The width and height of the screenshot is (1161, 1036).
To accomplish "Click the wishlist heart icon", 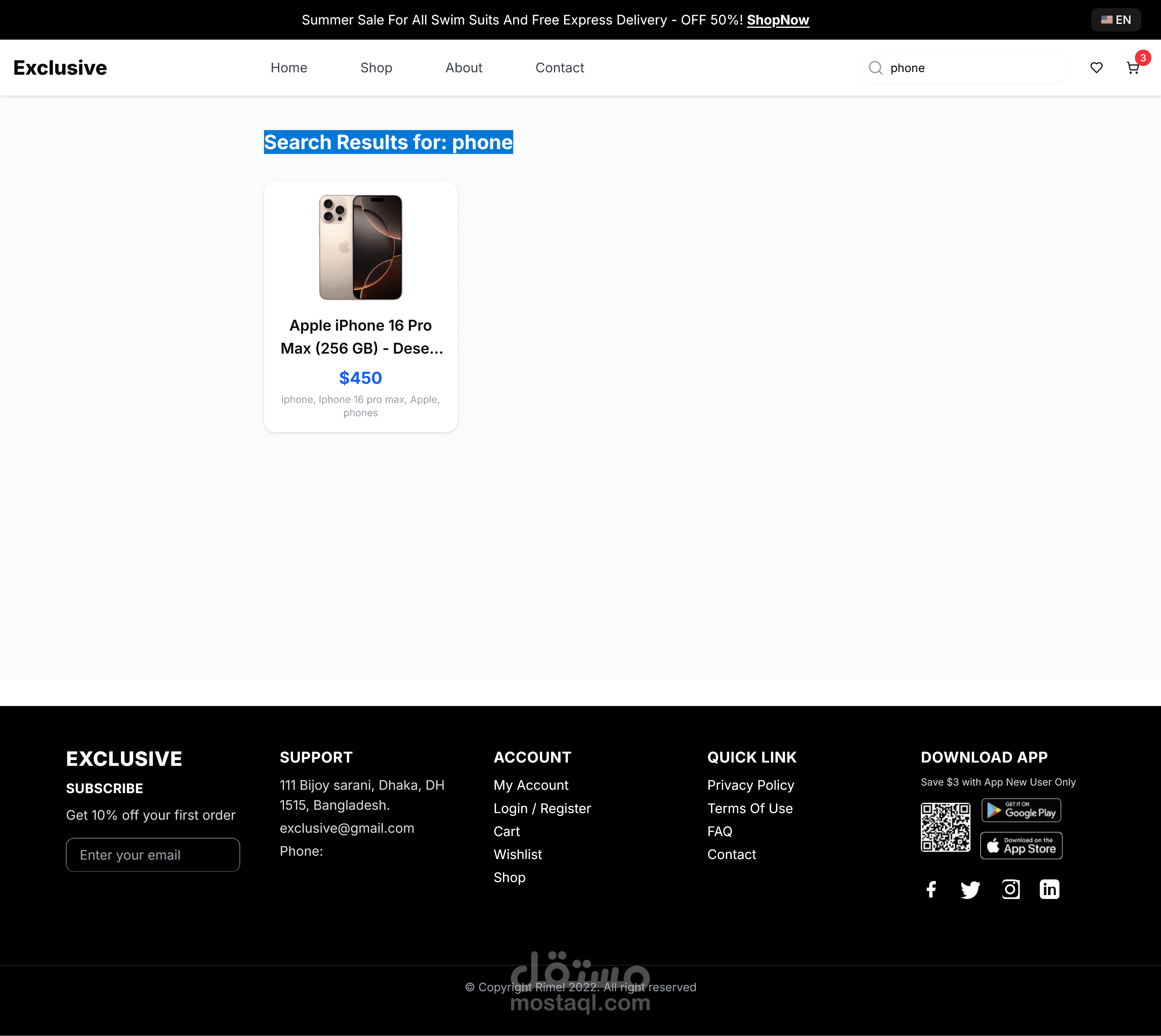I will coord(1096,68).
